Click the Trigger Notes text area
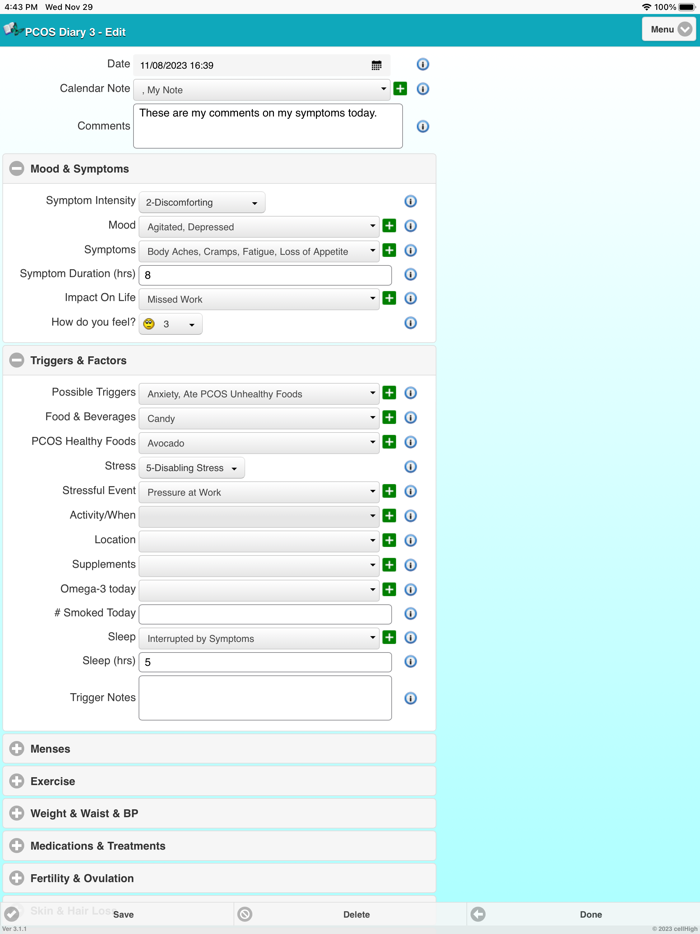This screenshot has height=934, width=700. click(265, 698)
